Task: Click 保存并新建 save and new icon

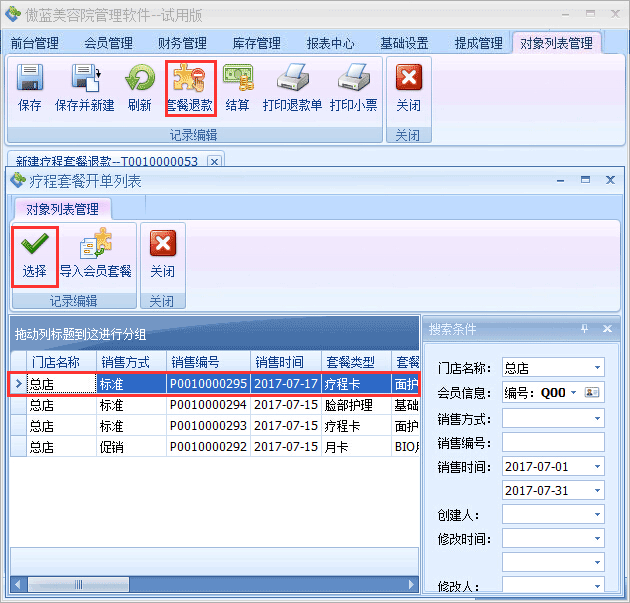Action: 86,78
